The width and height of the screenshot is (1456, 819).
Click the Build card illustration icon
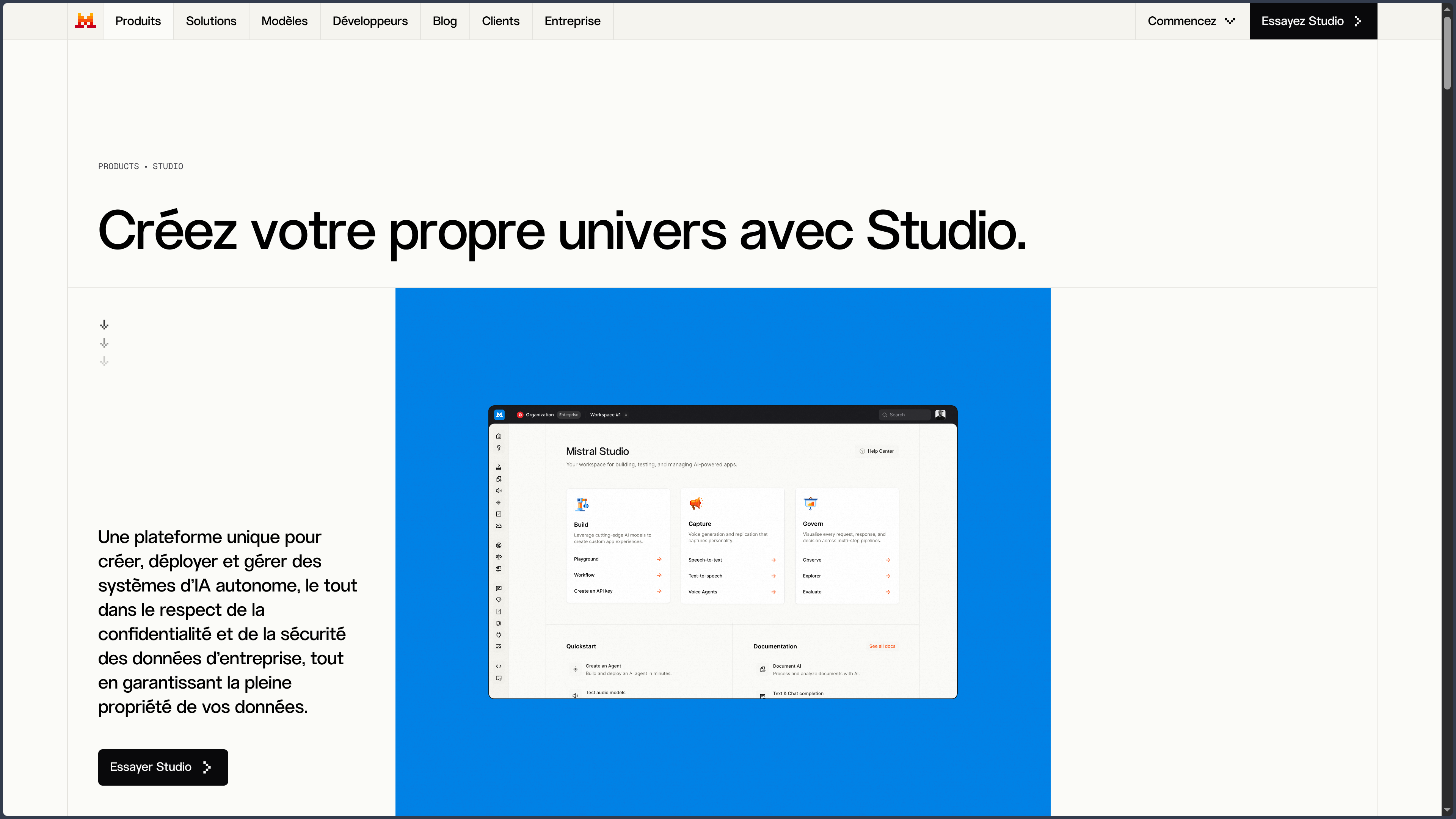click(582, 504)
